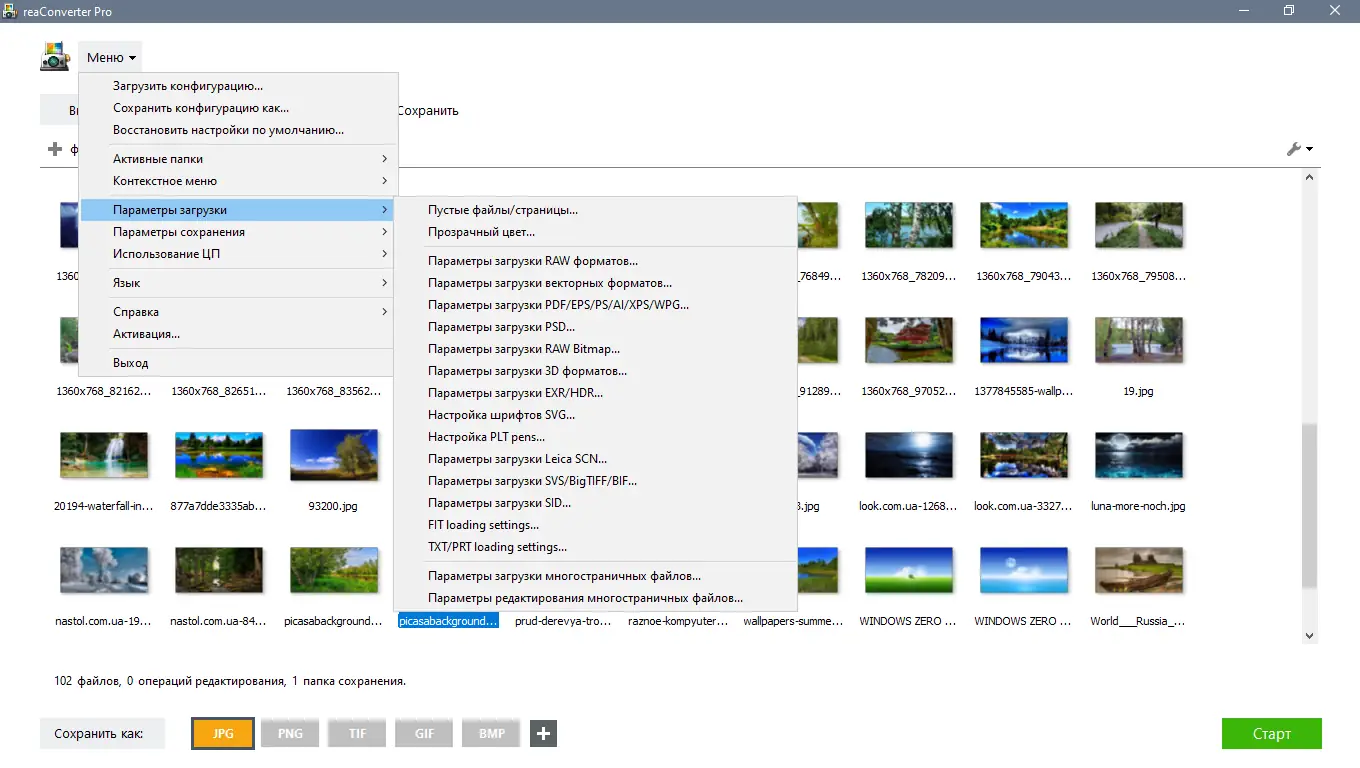Screen dimensions: 1360x768
Task: Click the Сохранить button in the top toolbar
Action: click(428, 110)
